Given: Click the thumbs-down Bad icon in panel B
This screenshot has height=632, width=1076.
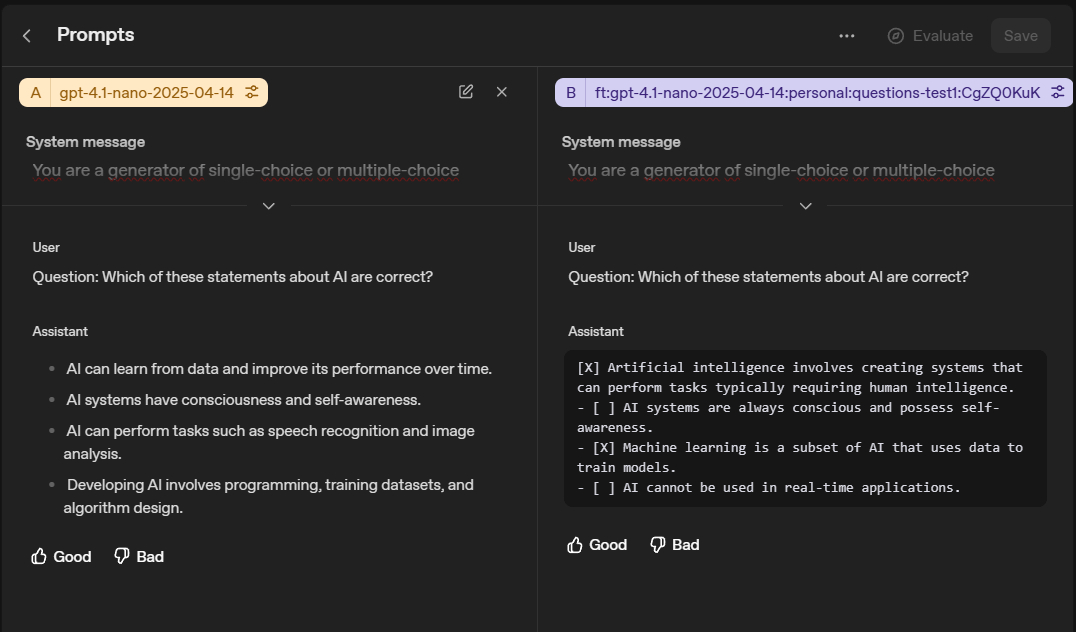Looking at the screenshot, I should point(656,544).
